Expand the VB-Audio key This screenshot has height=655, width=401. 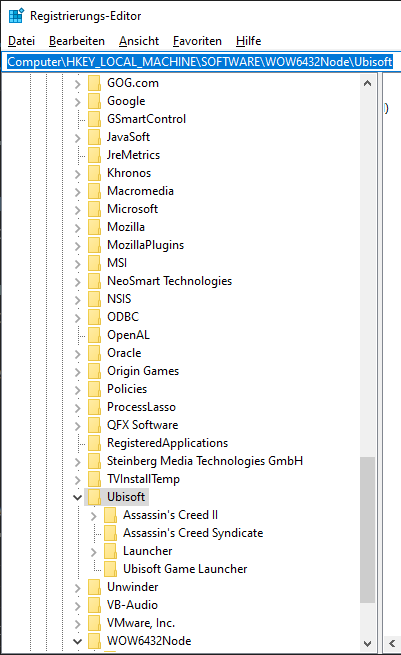click(78, 606)
